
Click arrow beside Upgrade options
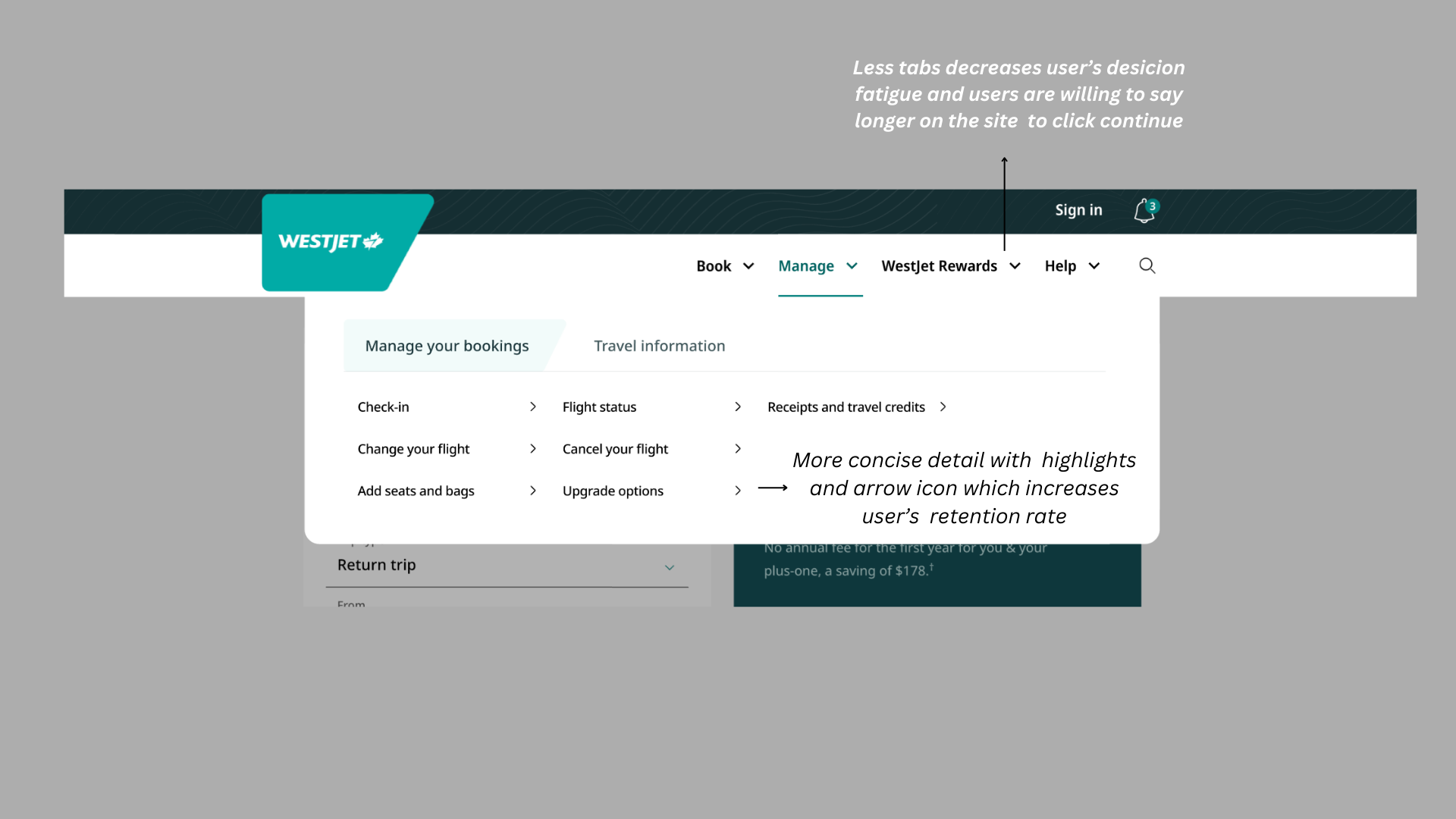pyautogui.click(x=738, y=491)
